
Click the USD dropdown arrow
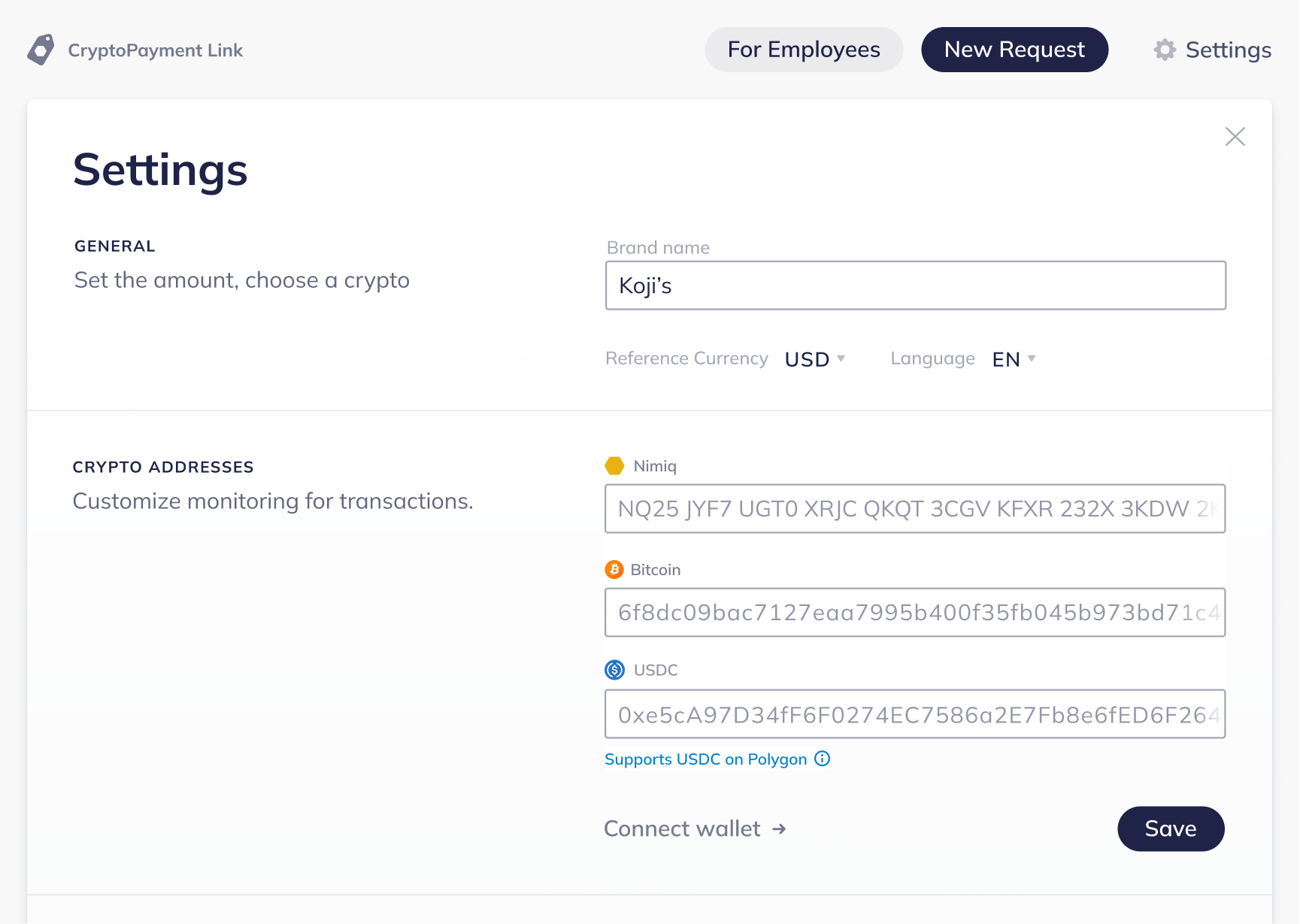841,359
